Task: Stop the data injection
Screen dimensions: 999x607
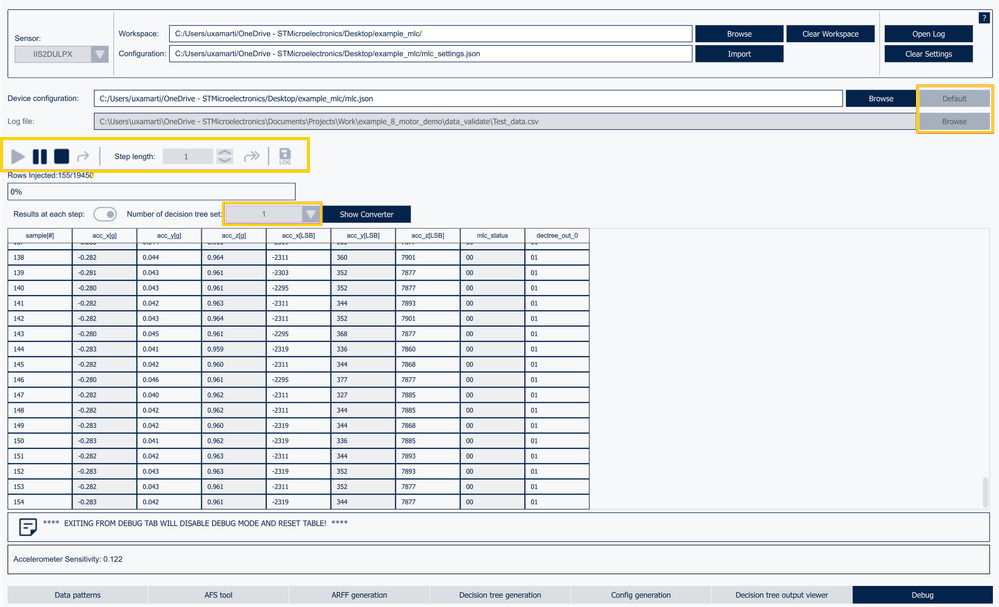Action: pyautogui.click(x=61, y=156)
